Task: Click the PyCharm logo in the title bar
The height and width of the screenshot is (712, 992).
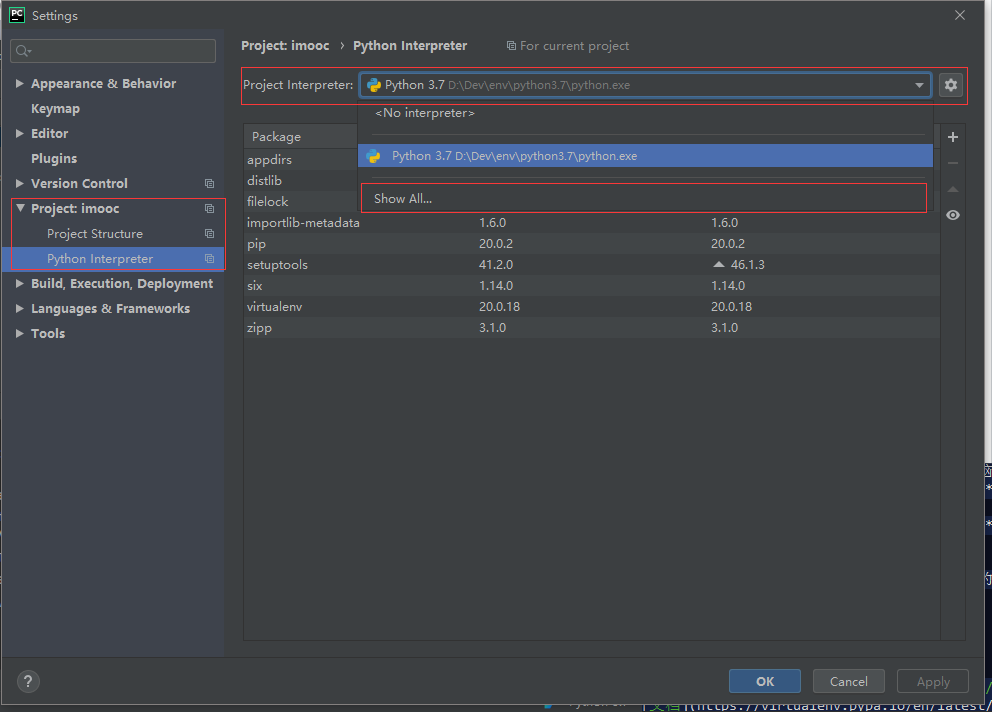Action: pyautogui.click(x=17, y=15)
